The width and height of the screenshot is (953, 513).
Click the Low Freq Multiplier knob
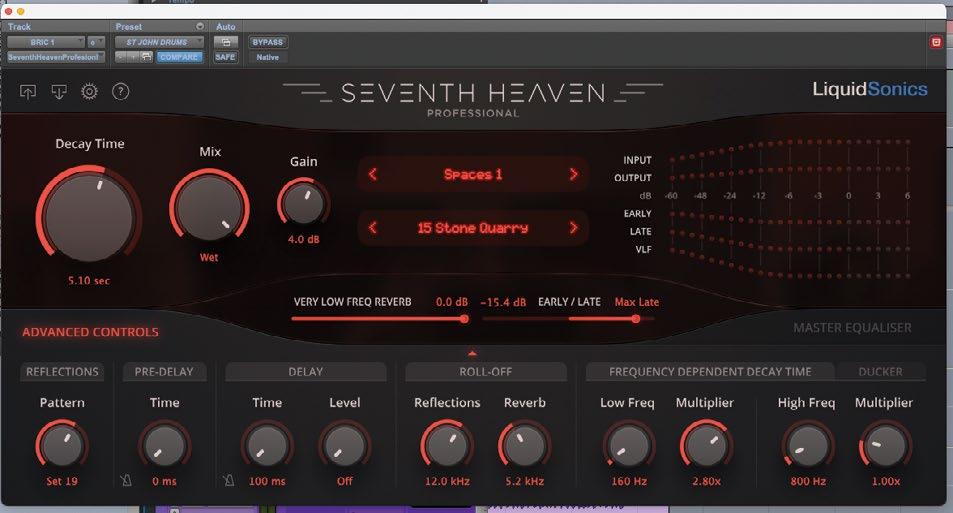(706, 447)
